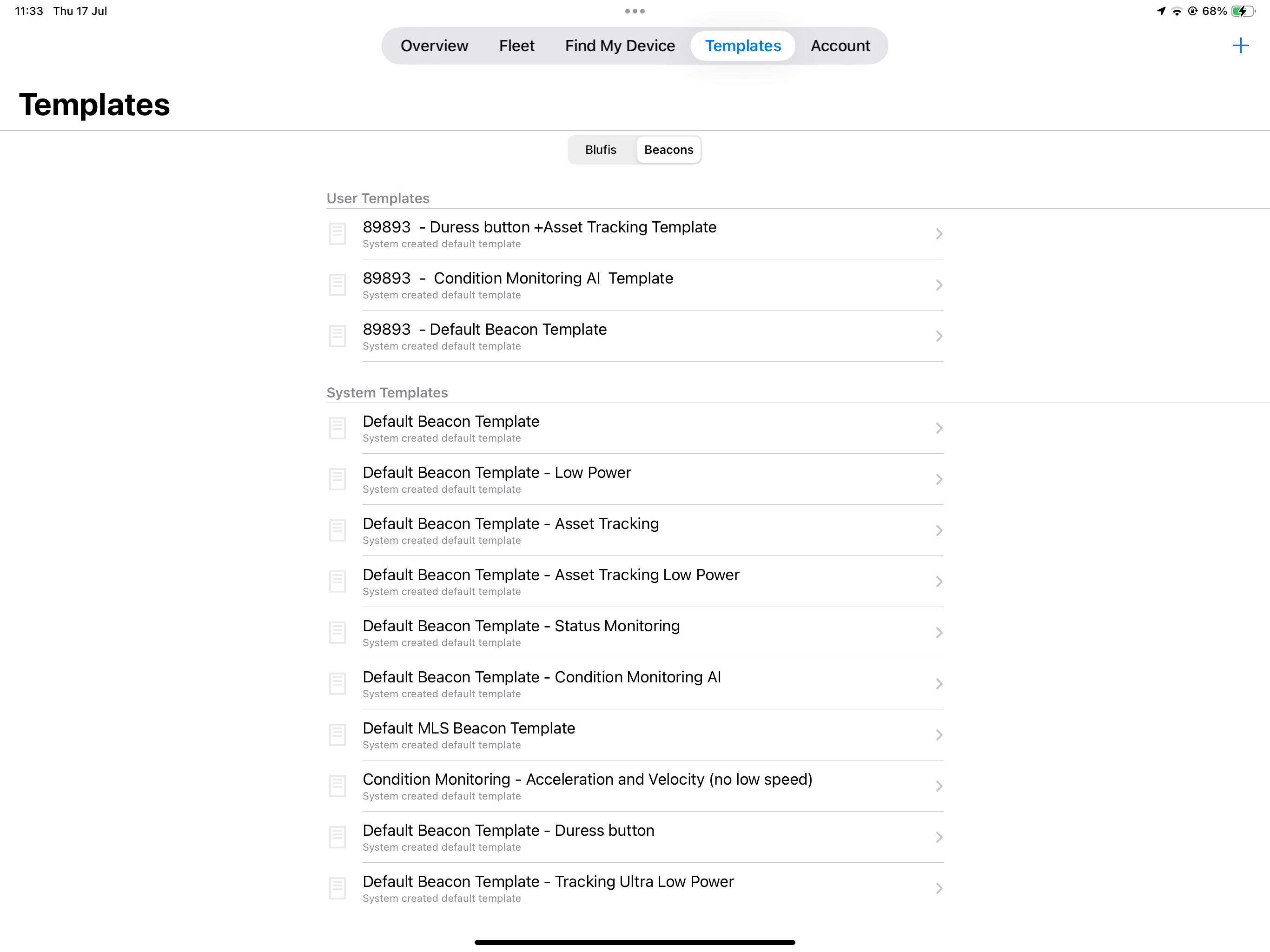The image size is (1270, 952).
Task: Open '89893 - Duress button +Asset Tracking Template'
Action: click(x=635, y=234)
